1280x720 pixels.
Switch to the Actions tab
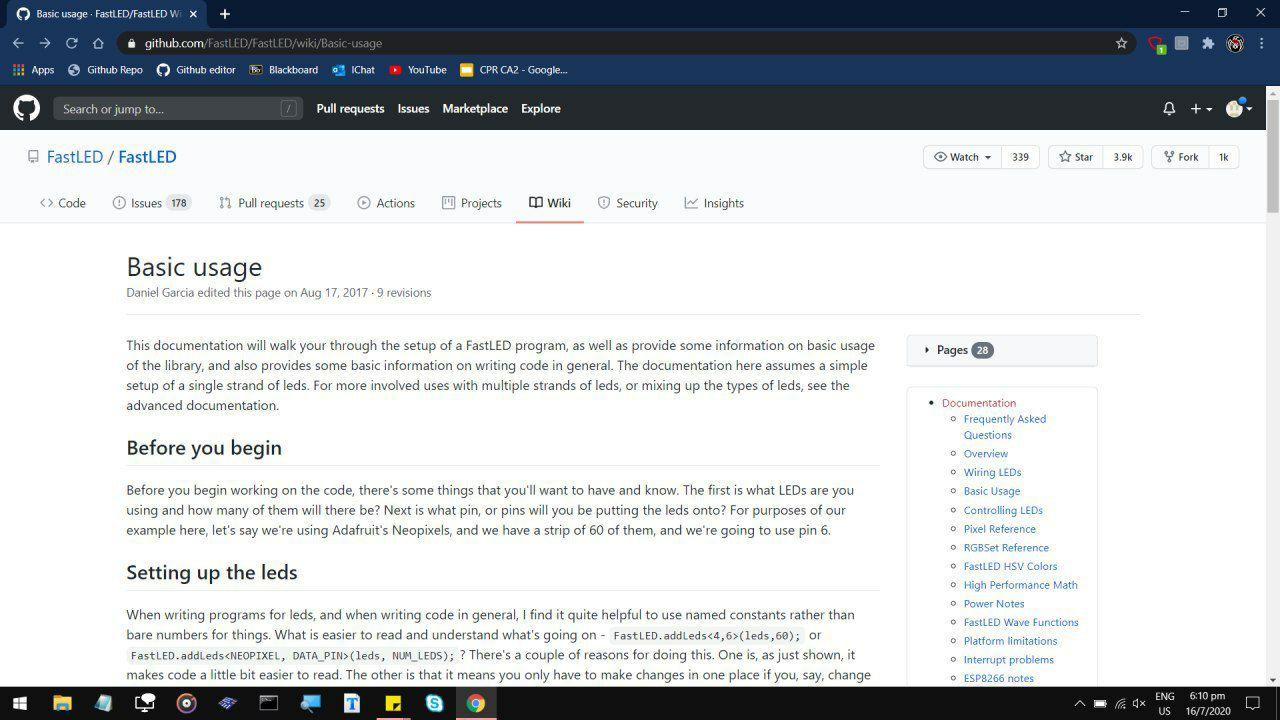tap(386, 203)
